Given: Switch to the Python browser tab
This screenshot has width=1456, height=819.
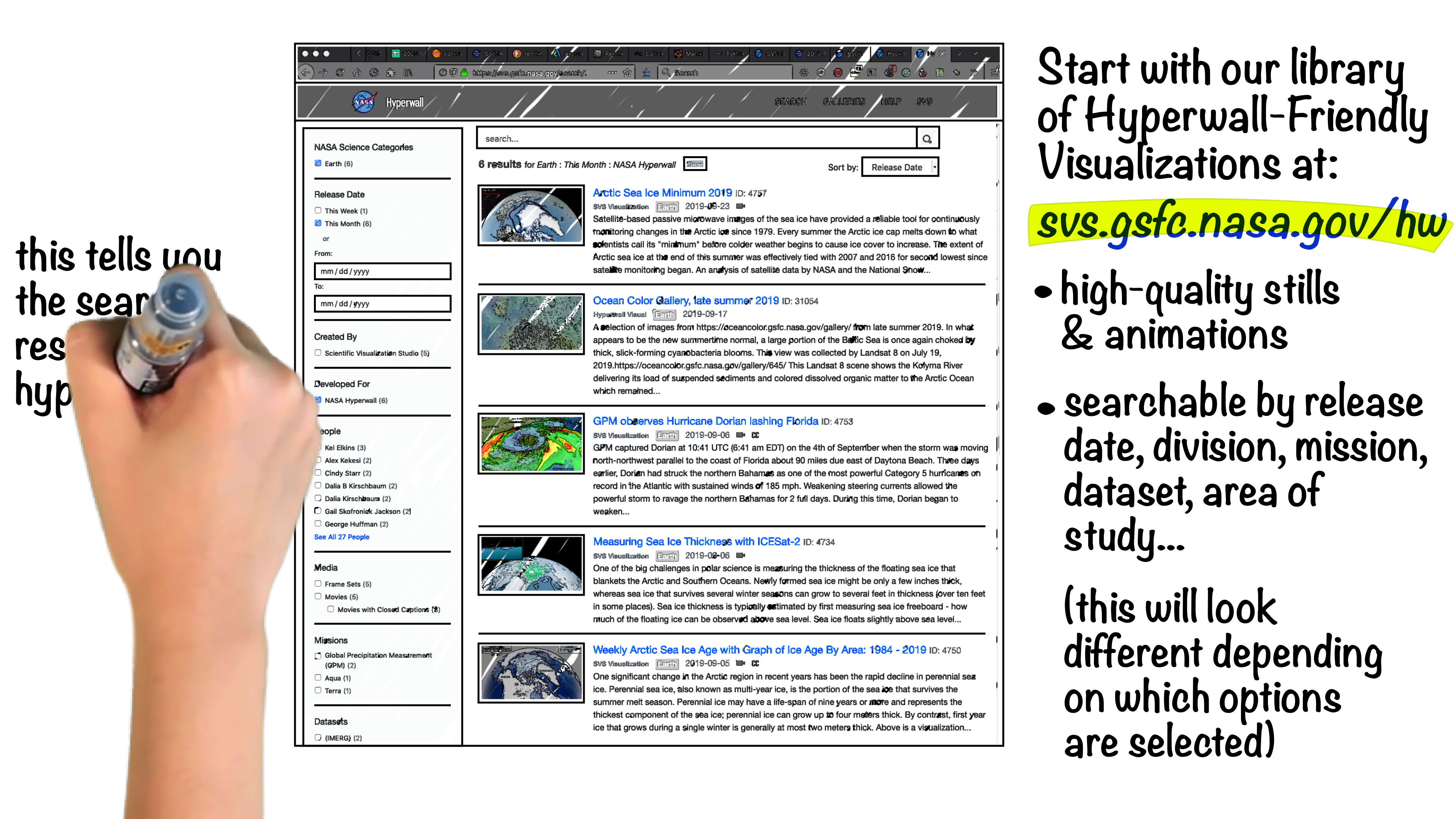Looking at the screenshot, I should (728, 54).
